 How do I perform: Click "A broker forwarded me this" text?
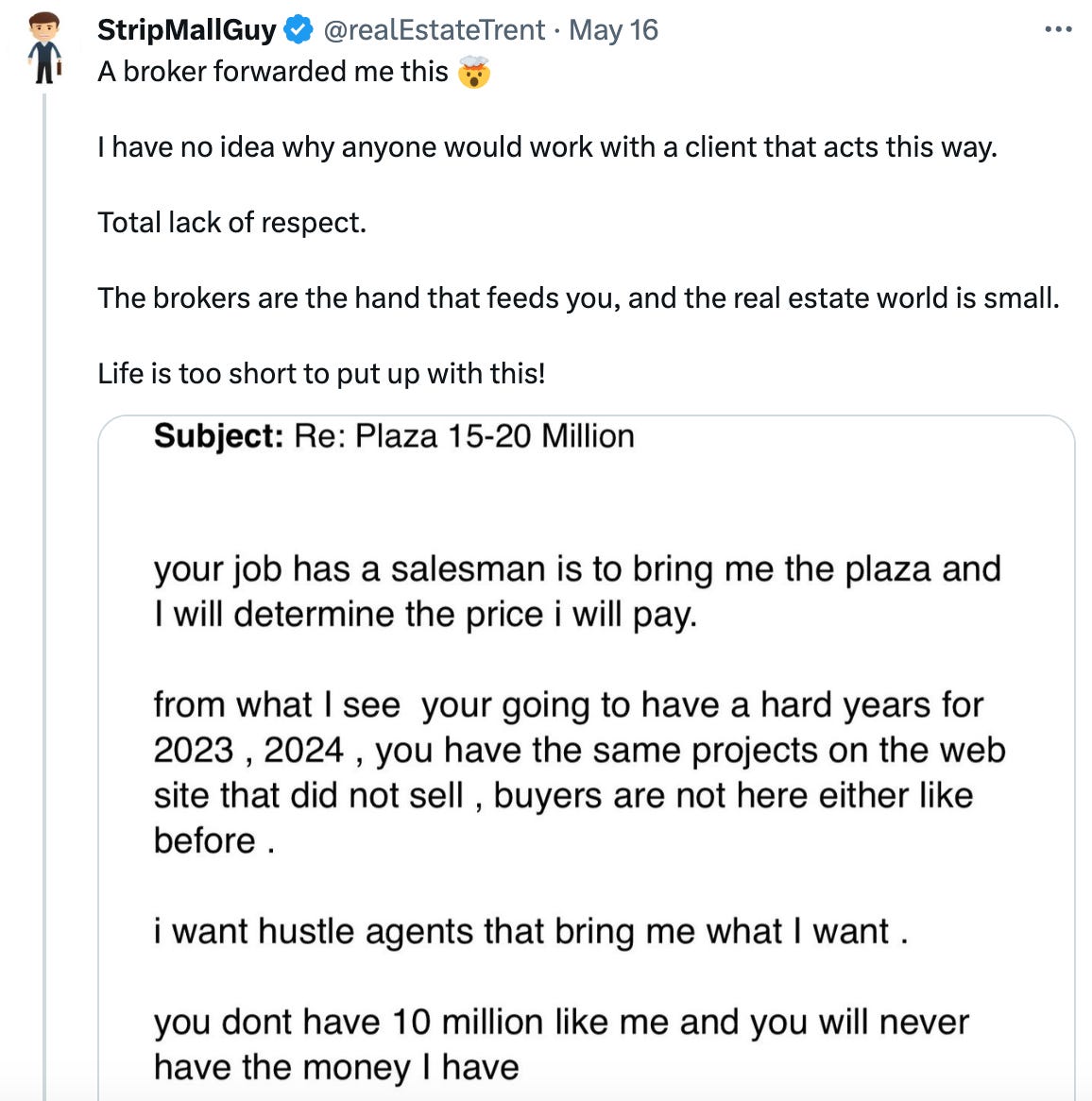tap(272, 72)
